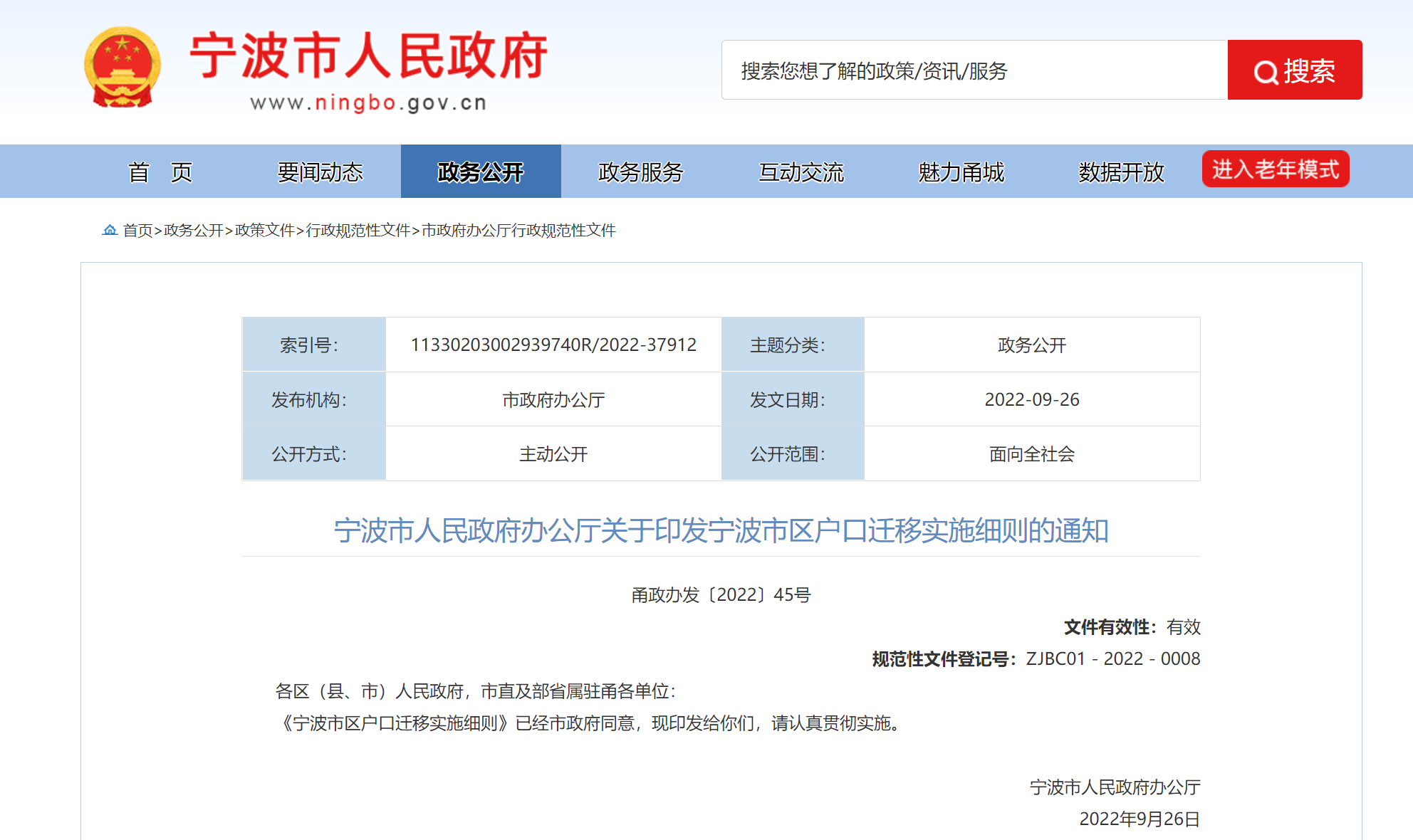Click 市政府办公厅行政规范性文件 breadcrumb link
Viewport: 1413px width, 840px height.
pos(518,230)
